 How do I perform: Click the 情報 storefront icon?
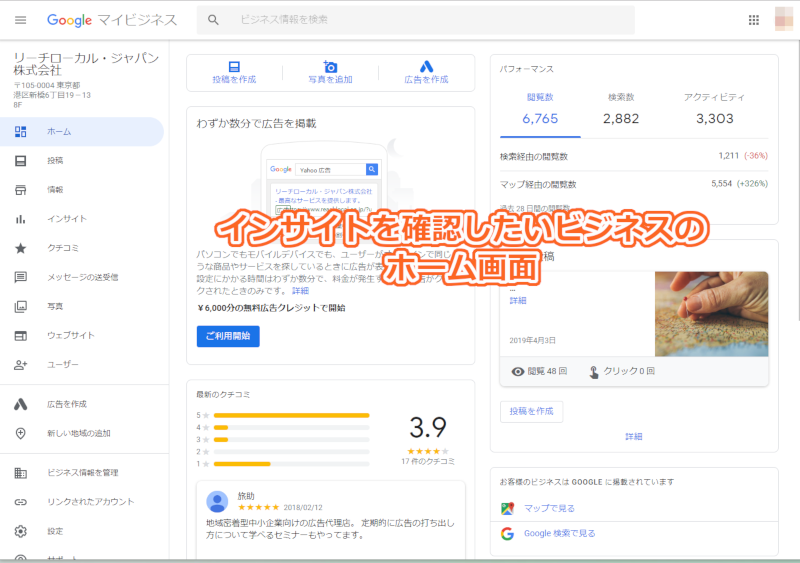click(x=20, y=190)
